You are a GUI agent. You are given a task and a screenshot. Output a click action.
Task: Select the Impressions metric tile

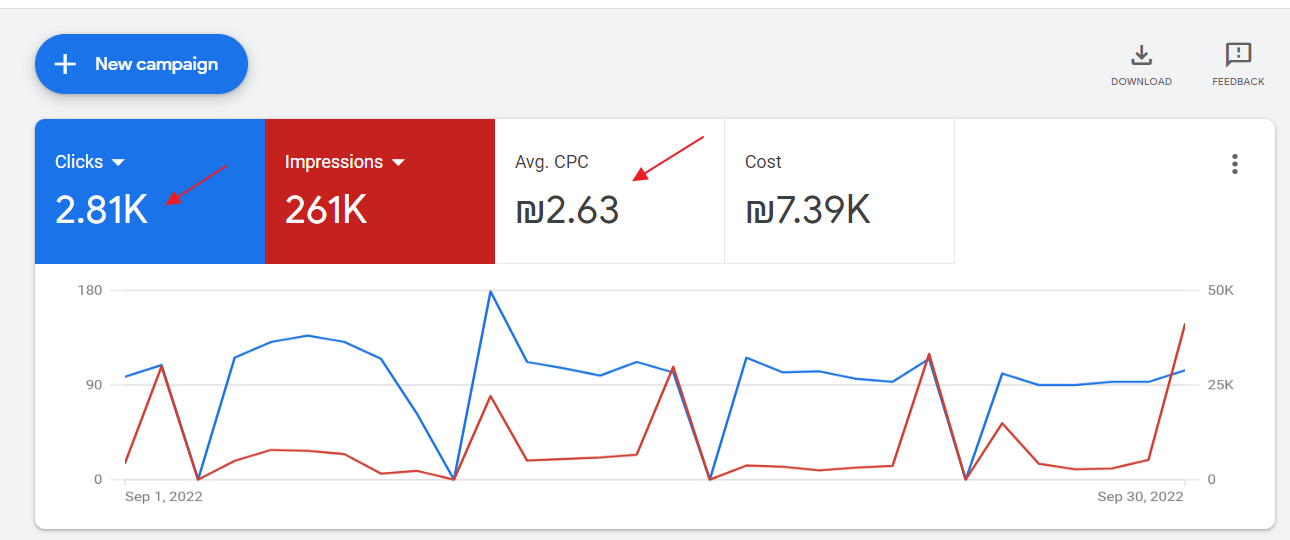380,191
